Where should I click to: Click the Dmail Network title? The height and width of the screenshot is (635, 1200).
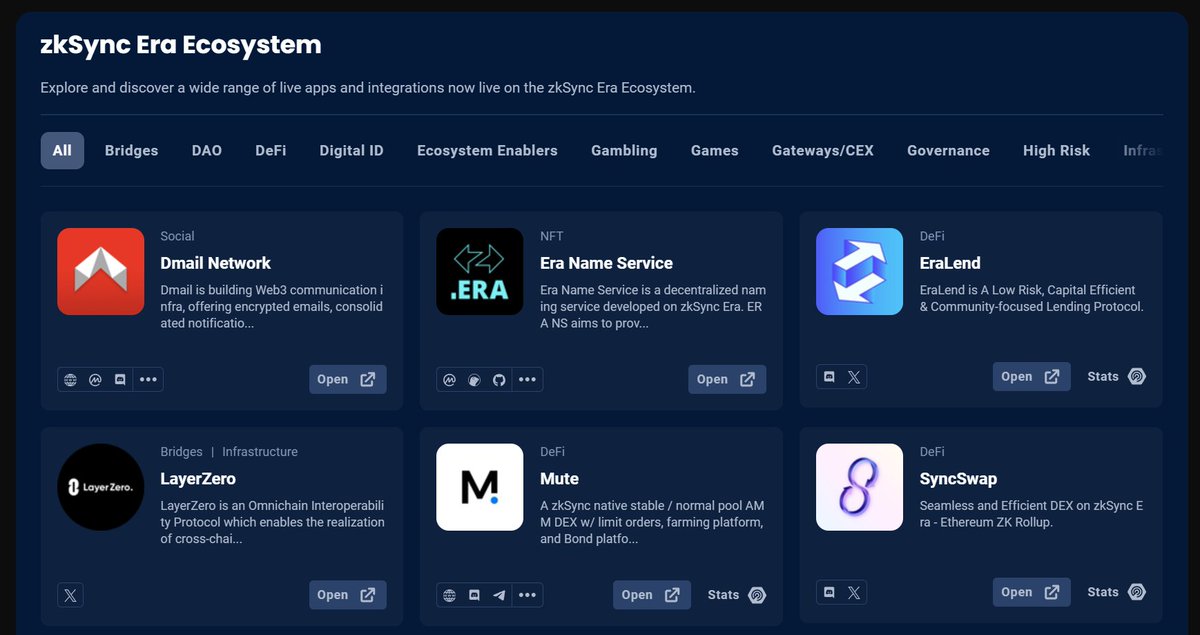(x=215, y=263)
